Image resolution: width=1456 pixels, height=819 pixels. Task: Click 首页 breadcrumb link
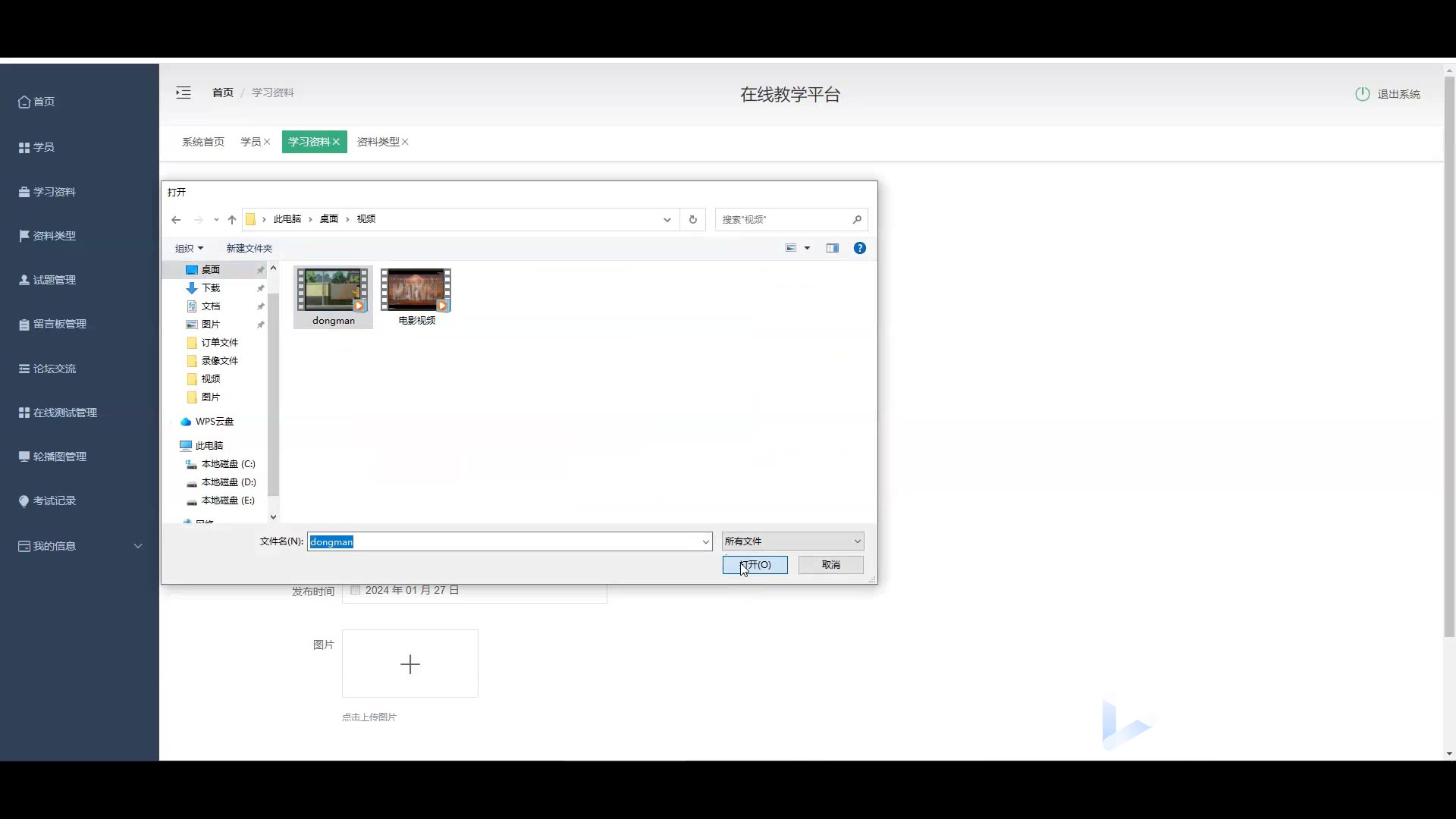[x=223, y=93]
